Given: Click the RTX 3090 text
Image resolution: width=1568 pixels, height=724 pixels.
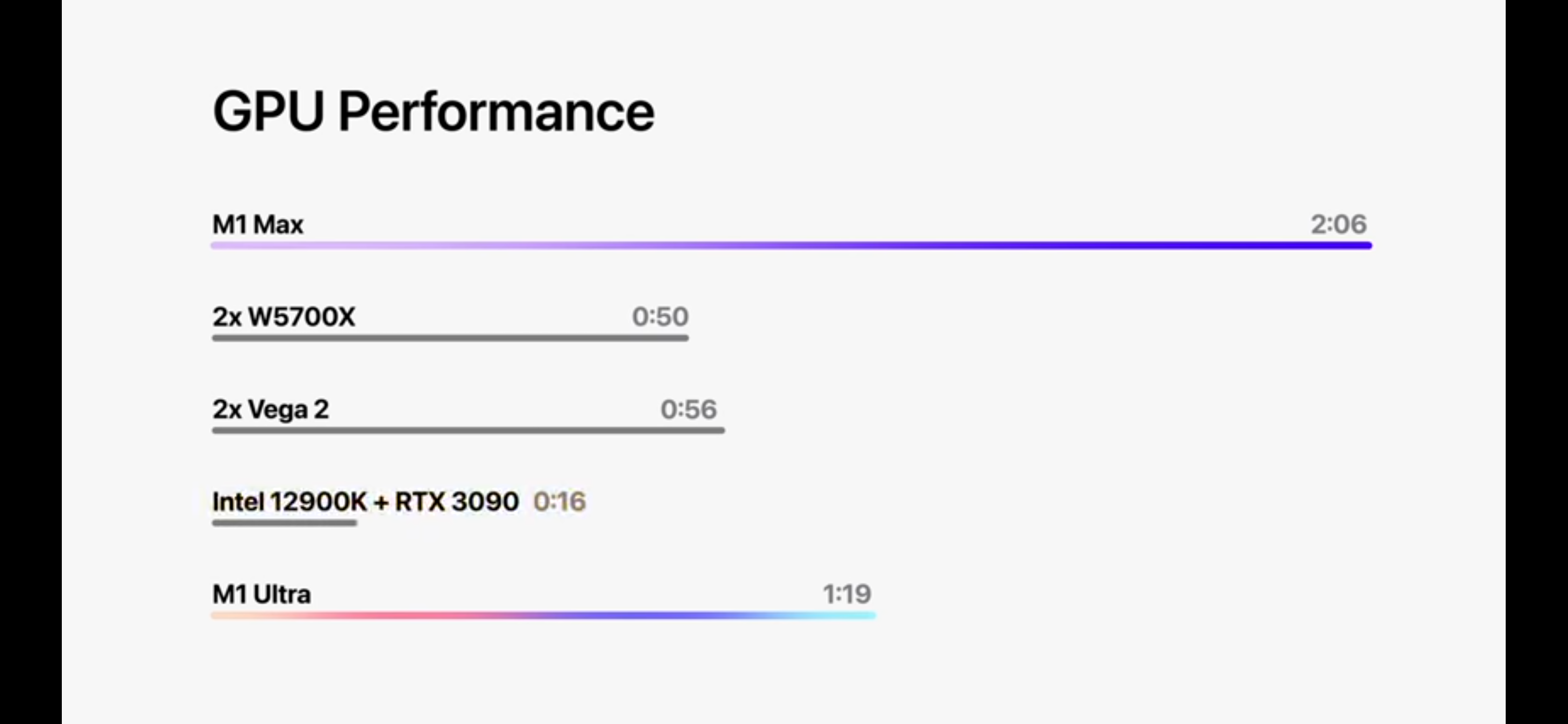Looking at the screenshot, I should click(456, 502).
